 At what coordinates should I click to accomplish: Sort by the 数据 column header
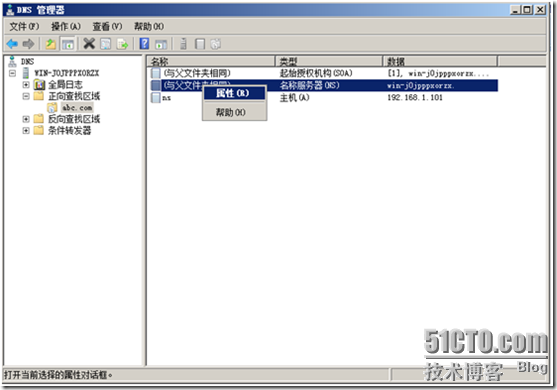point(440,61)
